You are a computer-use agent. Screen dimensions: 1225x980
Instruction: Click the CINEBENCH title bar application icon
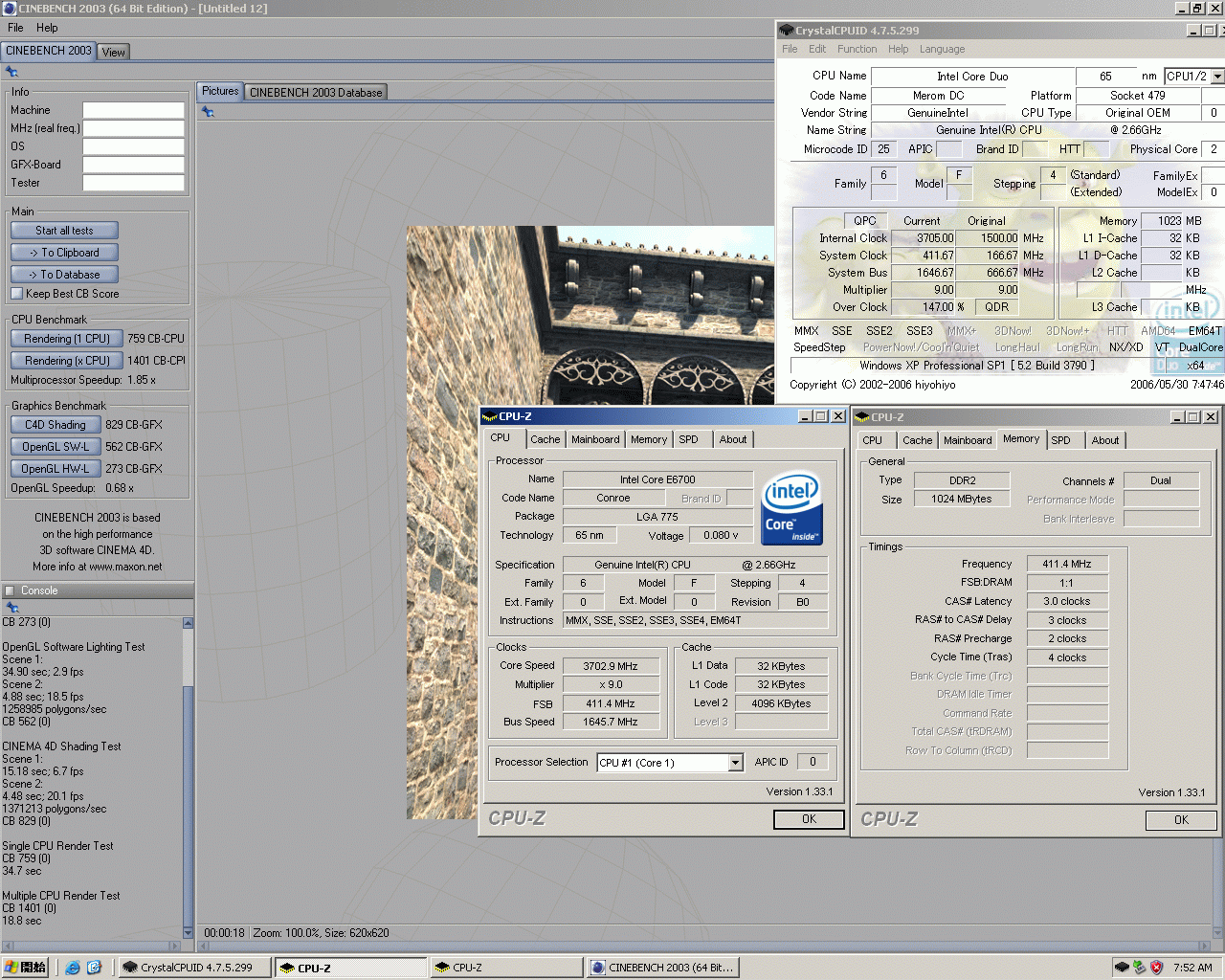(x=10, y=8)
